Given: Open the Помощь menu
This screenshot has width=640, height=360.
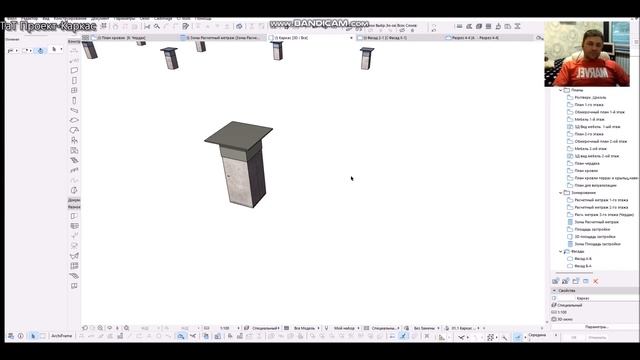Looking at the screenshot, I should [x=203, y=18].
